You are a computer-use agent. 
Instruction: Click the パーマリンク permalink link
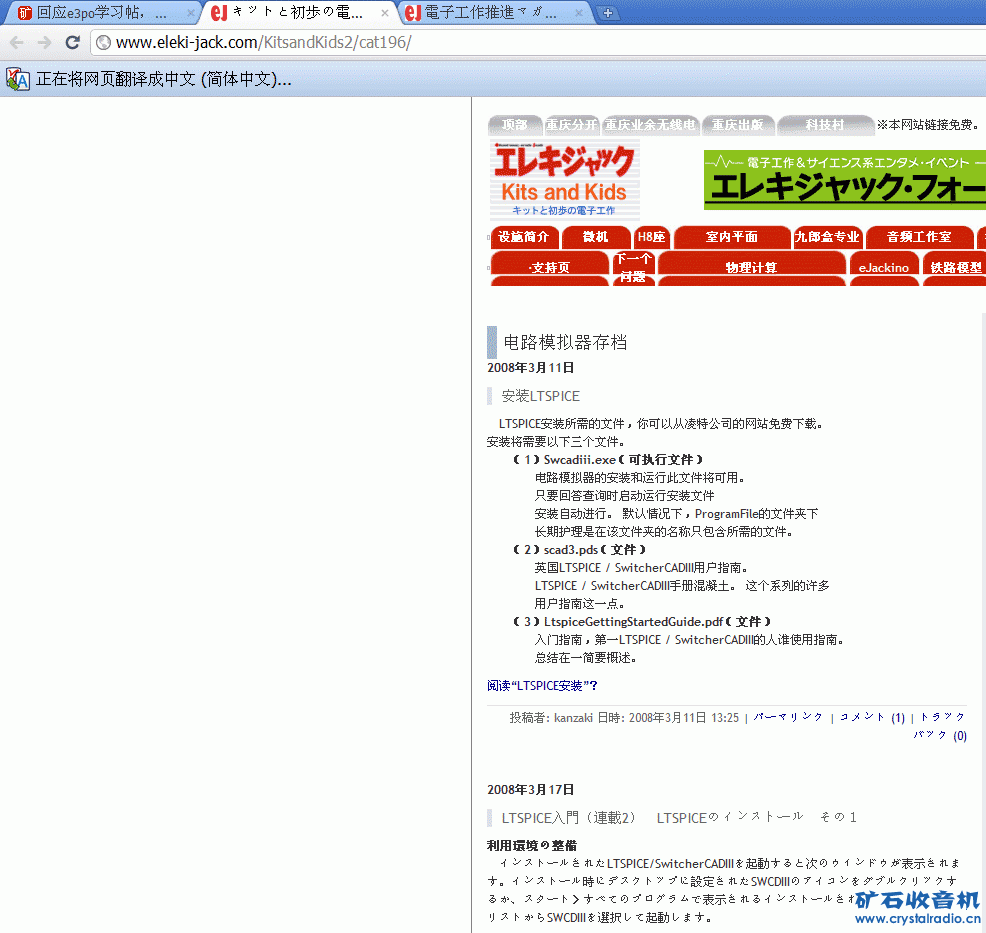(x=788, y=717)
